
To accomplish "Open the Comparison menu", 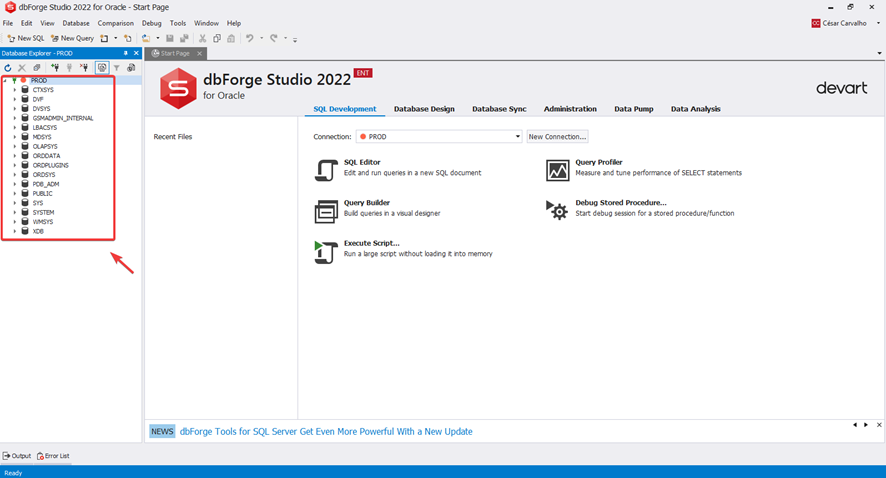I will tap(115, 23).
